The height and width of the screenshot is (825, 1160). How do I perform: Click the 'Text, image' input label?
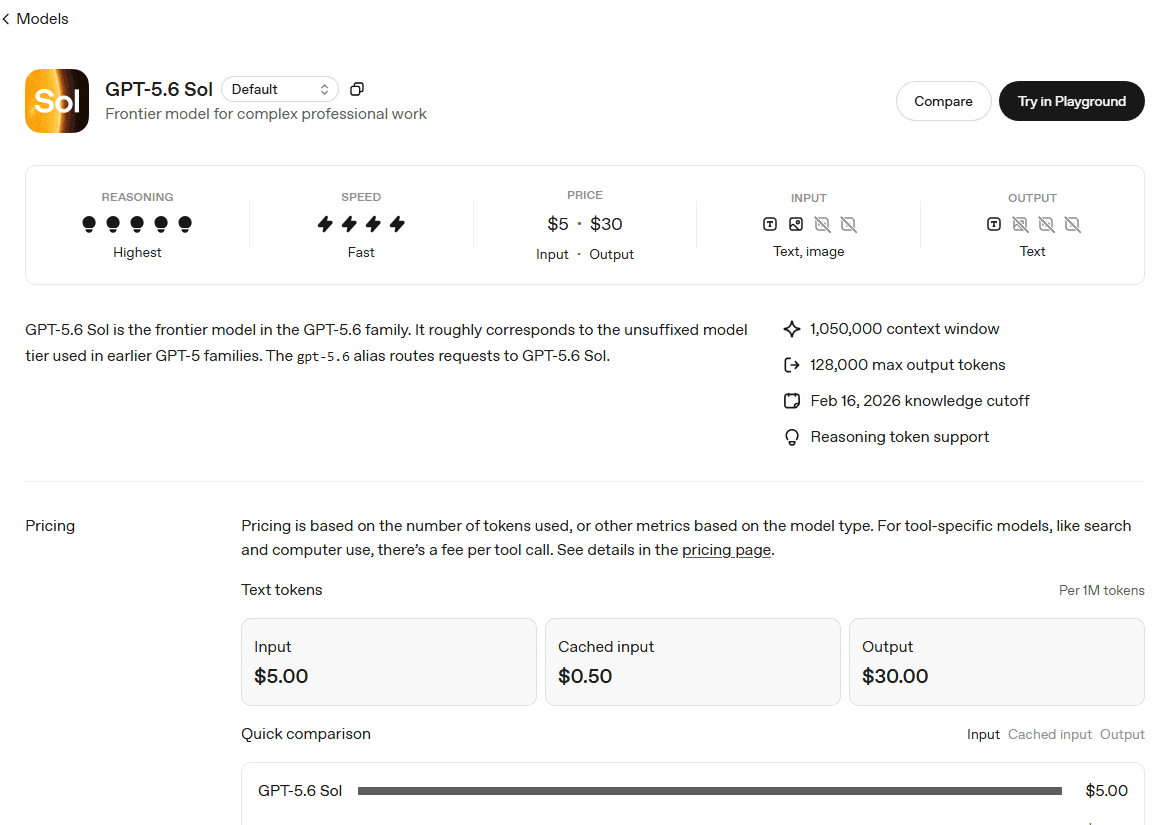tap(809, 252)
